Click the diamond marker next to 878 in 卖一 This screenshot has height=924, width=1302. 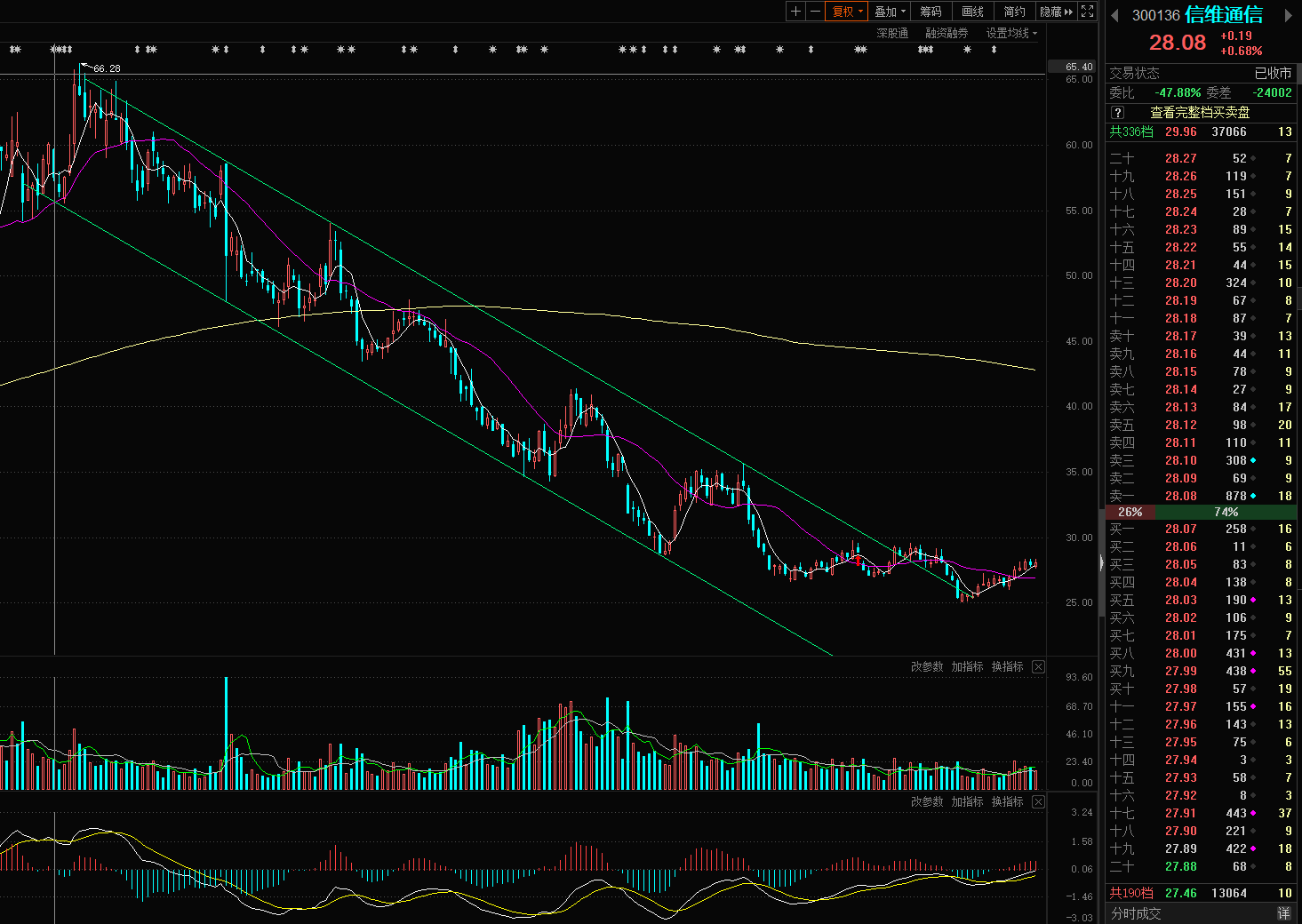[1254, 496]
